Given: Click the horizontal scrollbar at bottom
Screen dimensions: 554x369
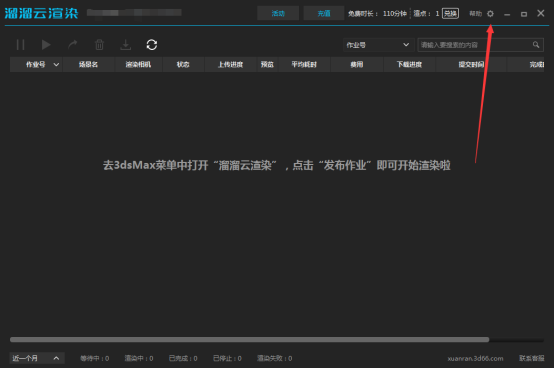Looking at the screenshot, I should [x=249, y=340].
